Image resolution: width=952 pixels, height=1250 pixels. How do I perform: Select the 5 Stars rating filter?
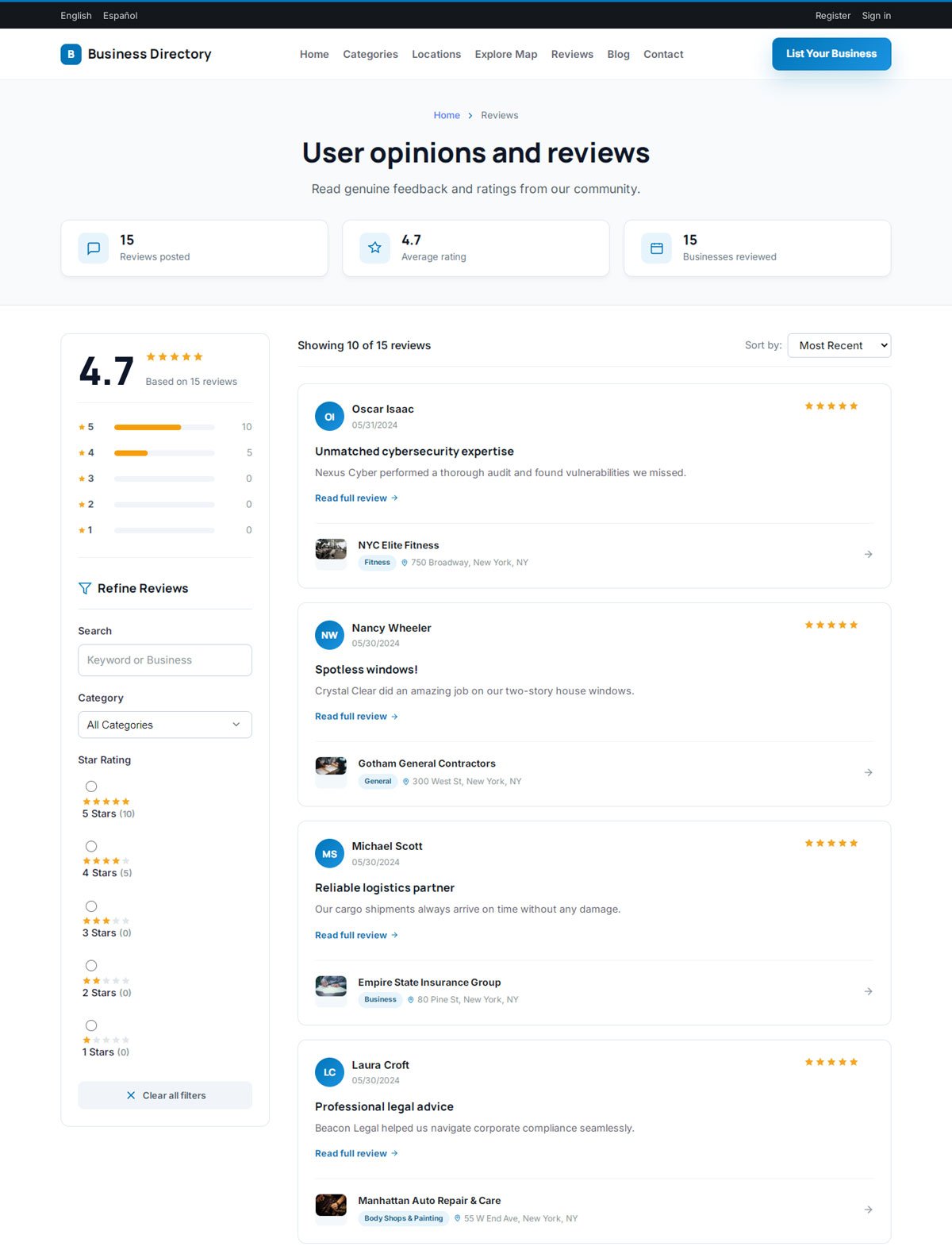pos(91,787)
